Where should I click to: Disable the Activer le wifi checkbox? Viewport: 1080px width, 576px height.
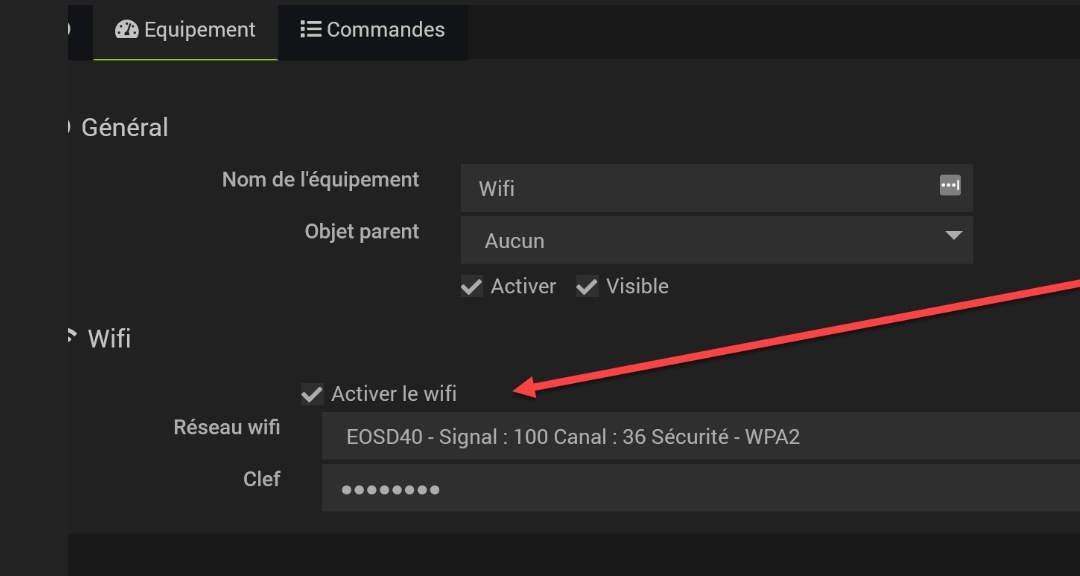pos(312,394)
